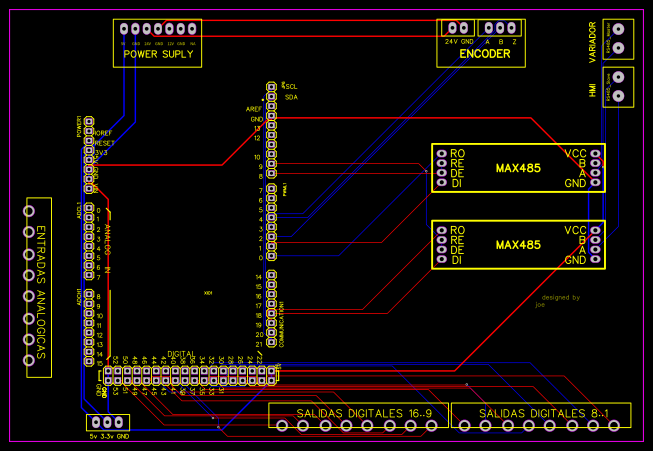The image size is (653, 451).
Task: Select DI pad on upper MAX485
Action: click(441, 182)
